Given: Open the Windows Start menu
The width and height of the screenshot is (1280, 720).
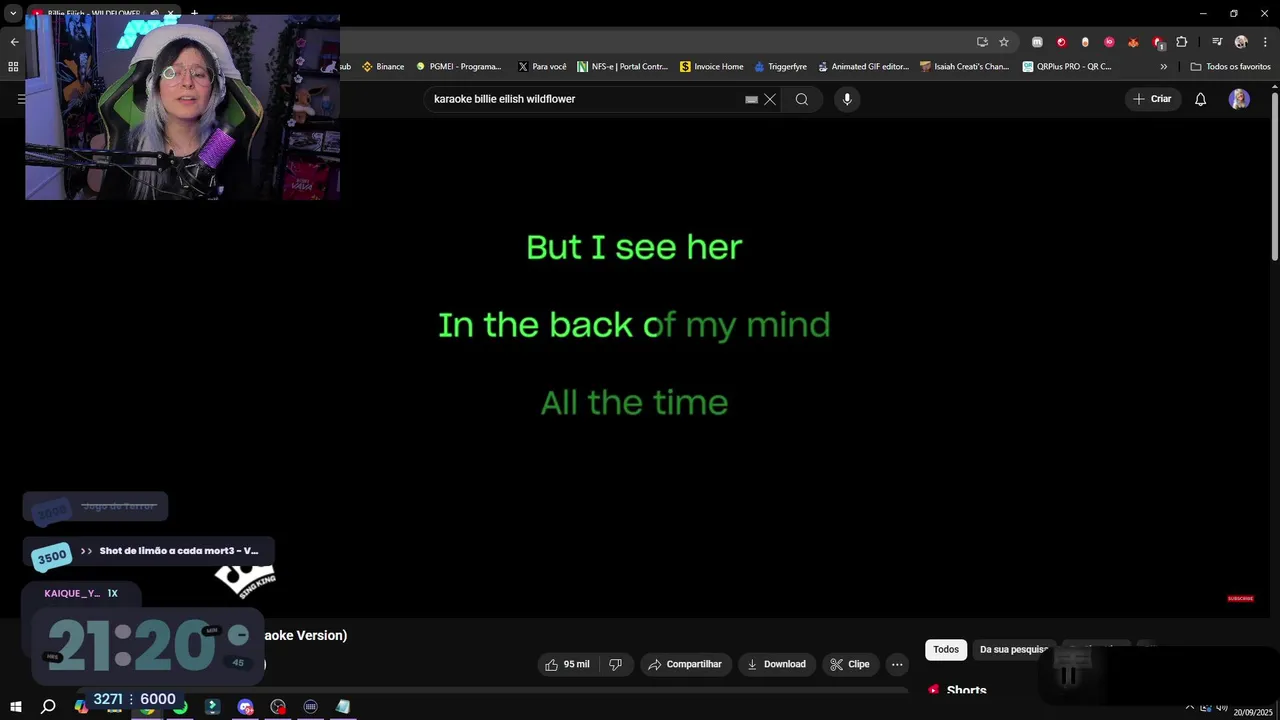Looking at the screenshot, I should pos(16,707).
